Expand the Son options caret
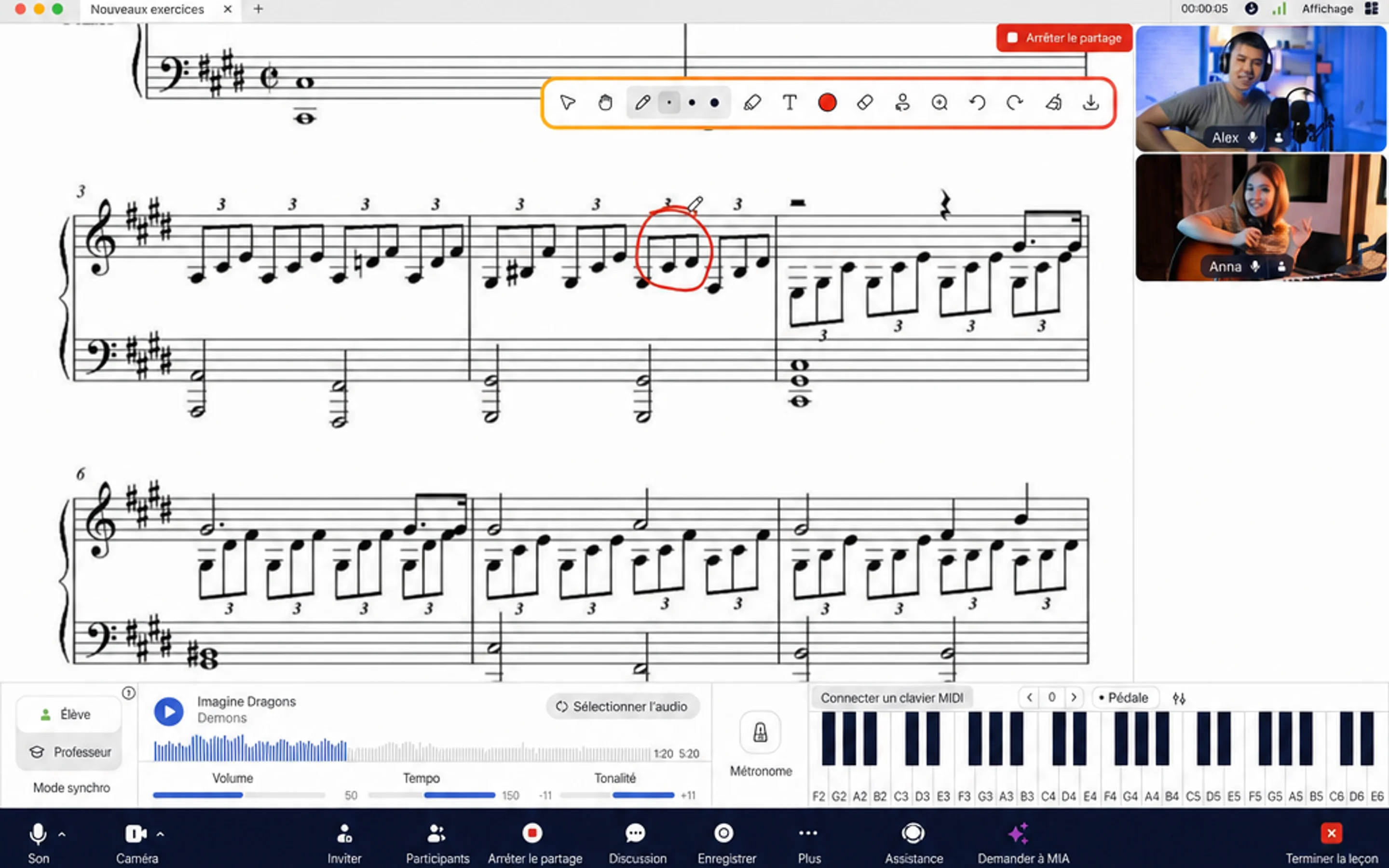The width and height of the screenshot is (1389, 868). click(62, 834)
